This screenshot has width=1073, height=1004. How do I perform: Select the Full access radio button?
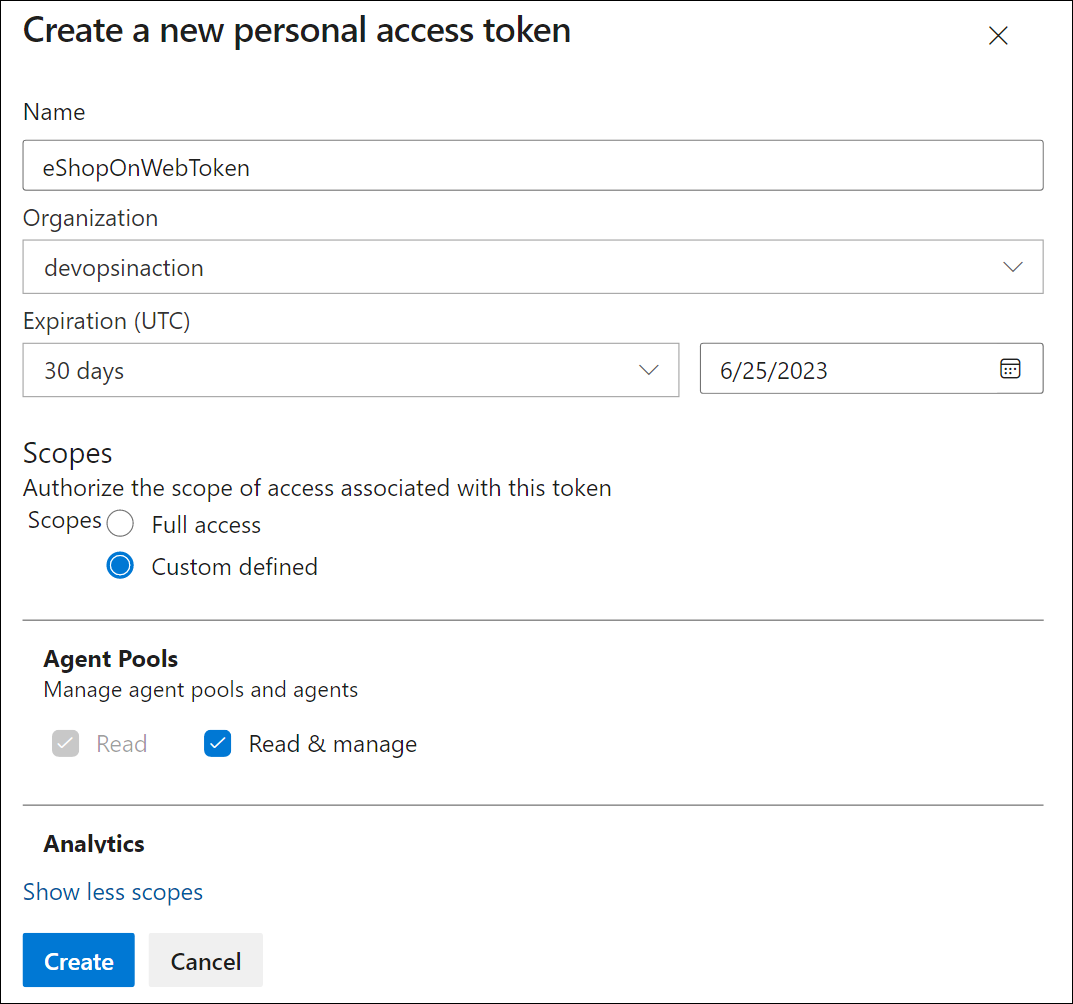tap(120, 525)
